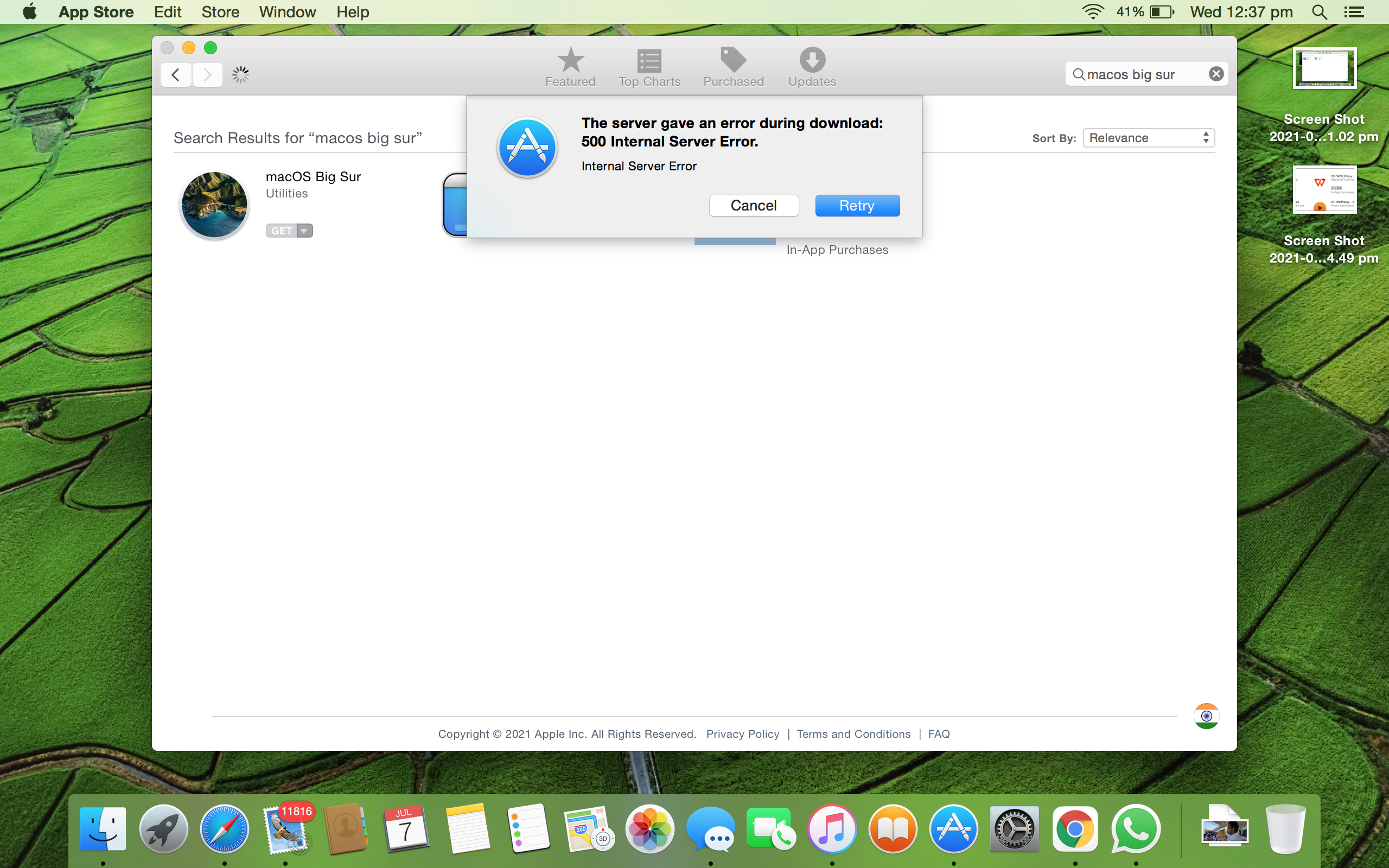Click the Terms and Conditions link
1389x868 pixels.
pyautogui.click(x=853, y=733)
